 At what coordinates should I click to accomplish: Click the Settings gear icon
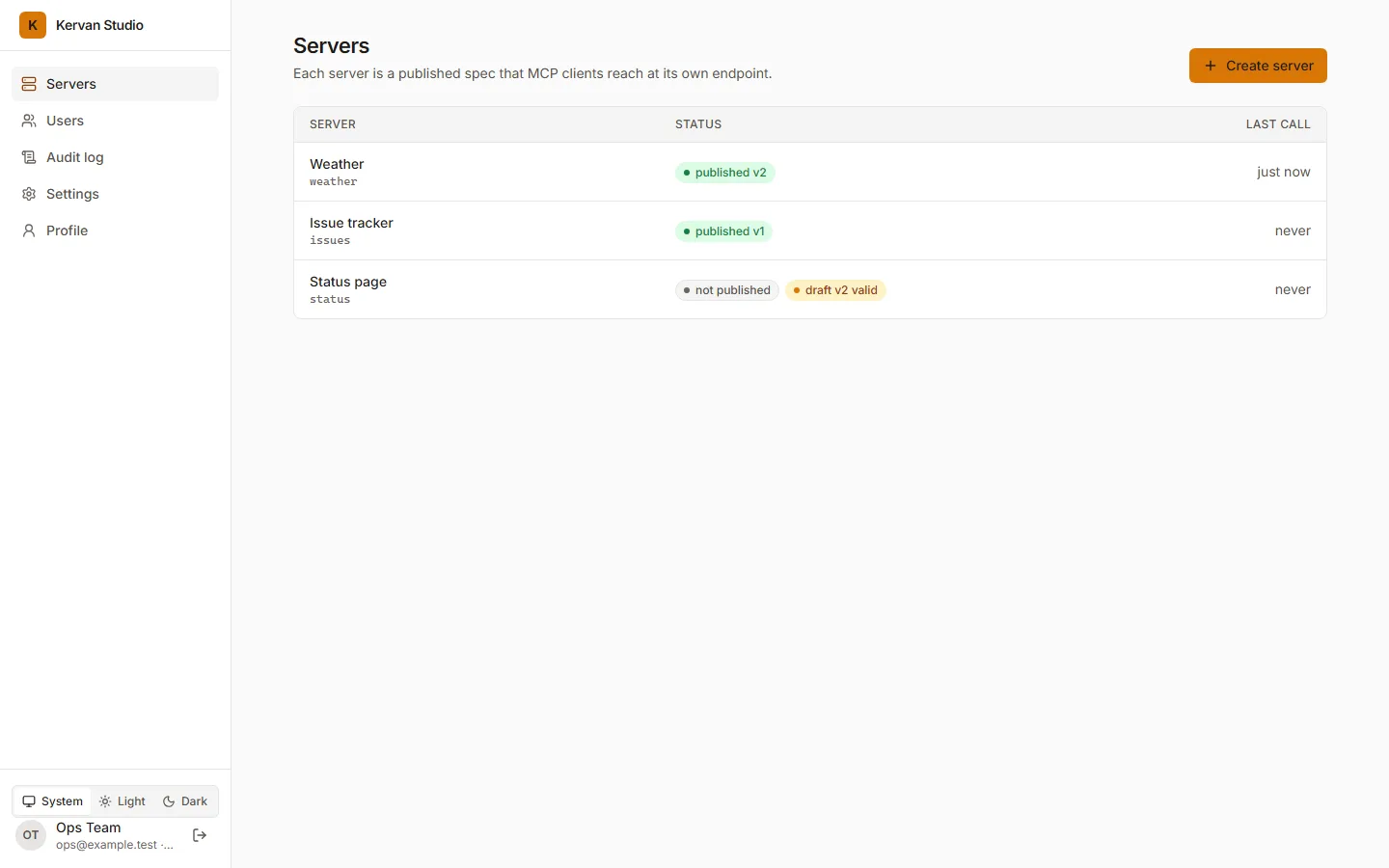(x=29, y=194)
